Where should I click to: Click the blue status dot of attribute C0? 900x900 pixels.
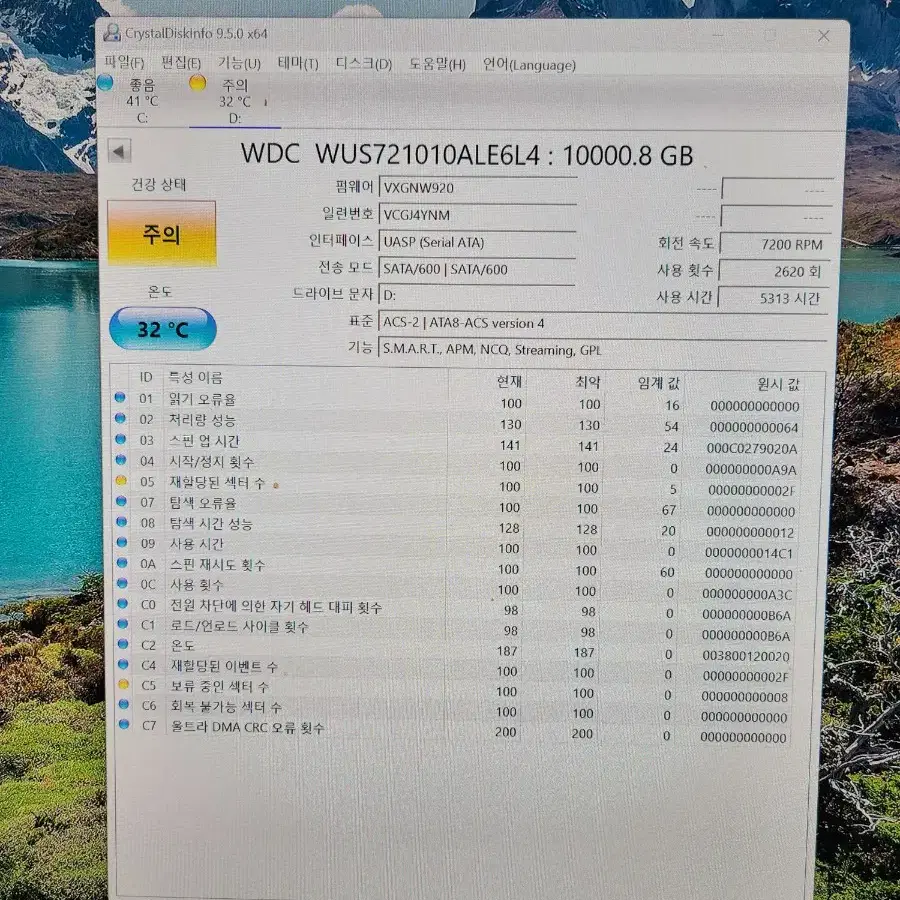coord(122,603)
